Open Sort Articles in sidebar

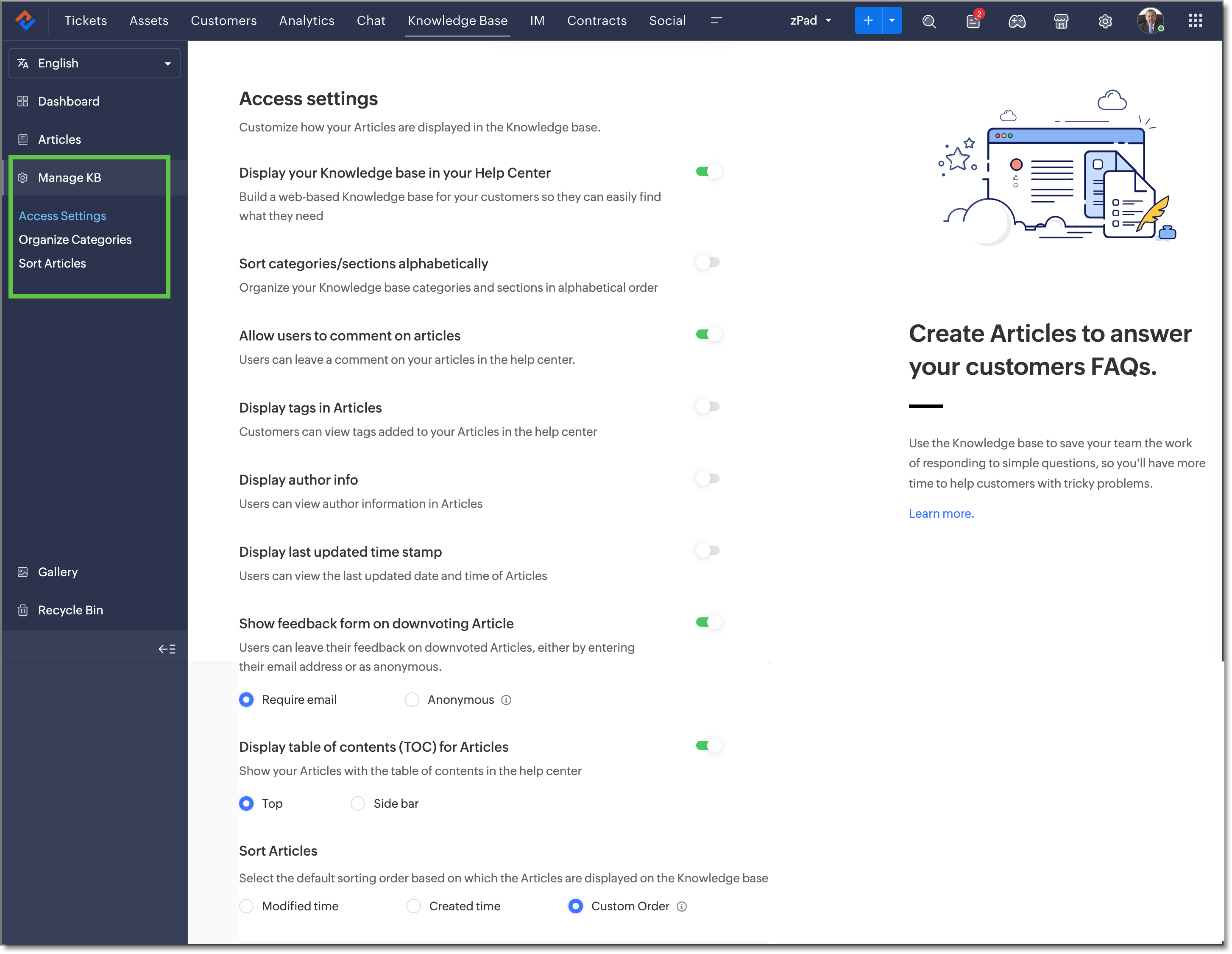click(53, 263)
